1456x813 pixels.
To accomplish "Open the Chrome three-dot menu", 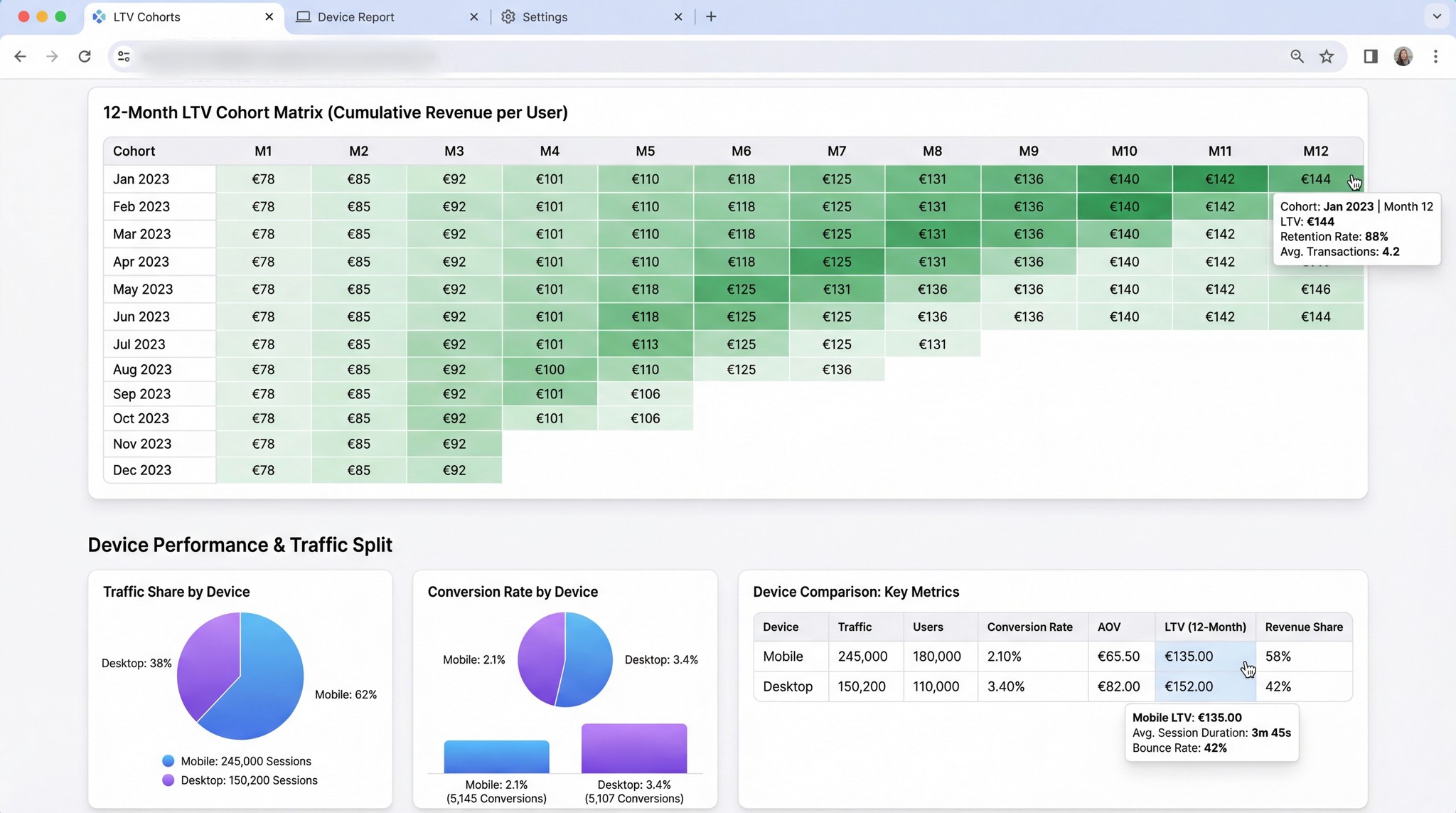I will [x=1435, y=56].
